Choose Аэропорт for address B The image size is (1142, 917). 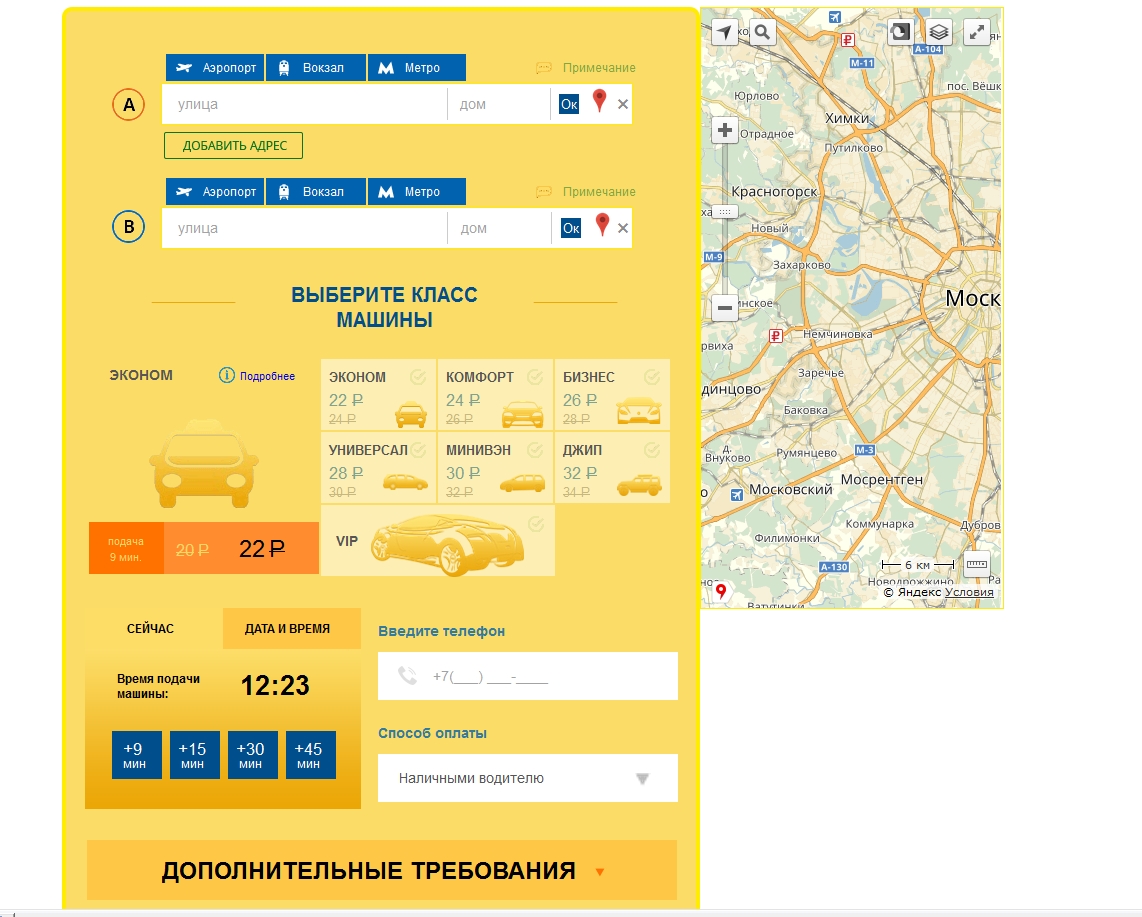pos(215,192)
